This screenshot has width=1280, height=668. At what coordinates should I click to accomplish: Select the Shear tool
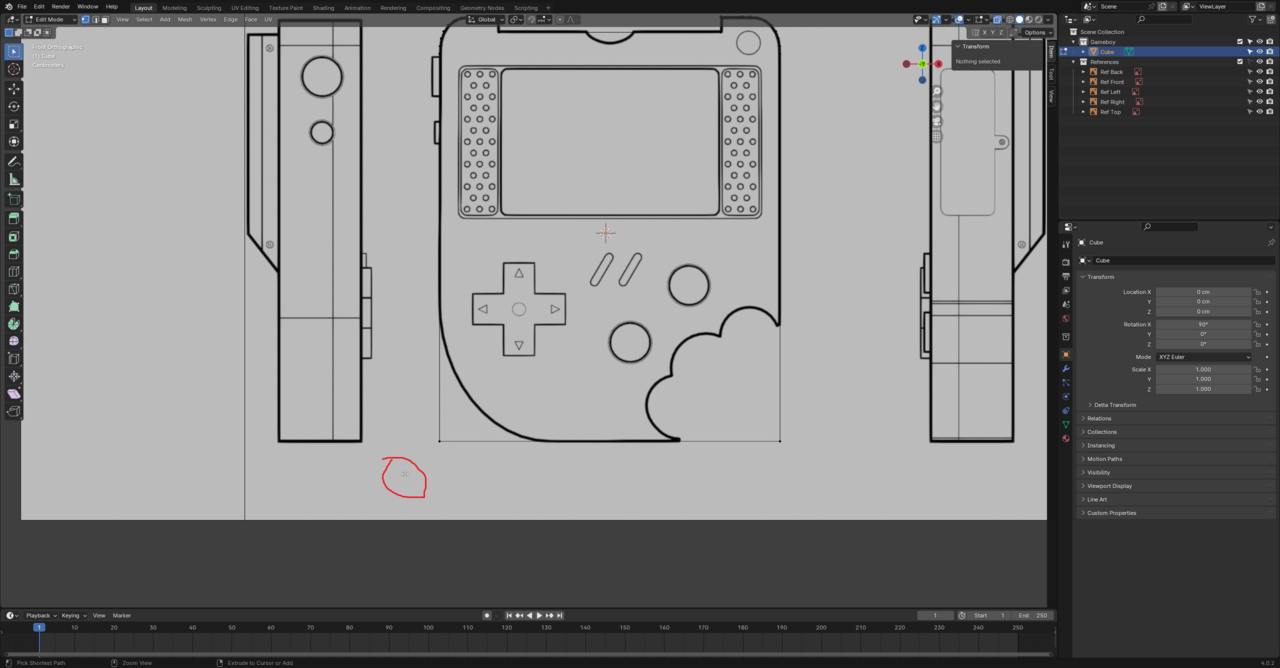click(x=14, y=394)
